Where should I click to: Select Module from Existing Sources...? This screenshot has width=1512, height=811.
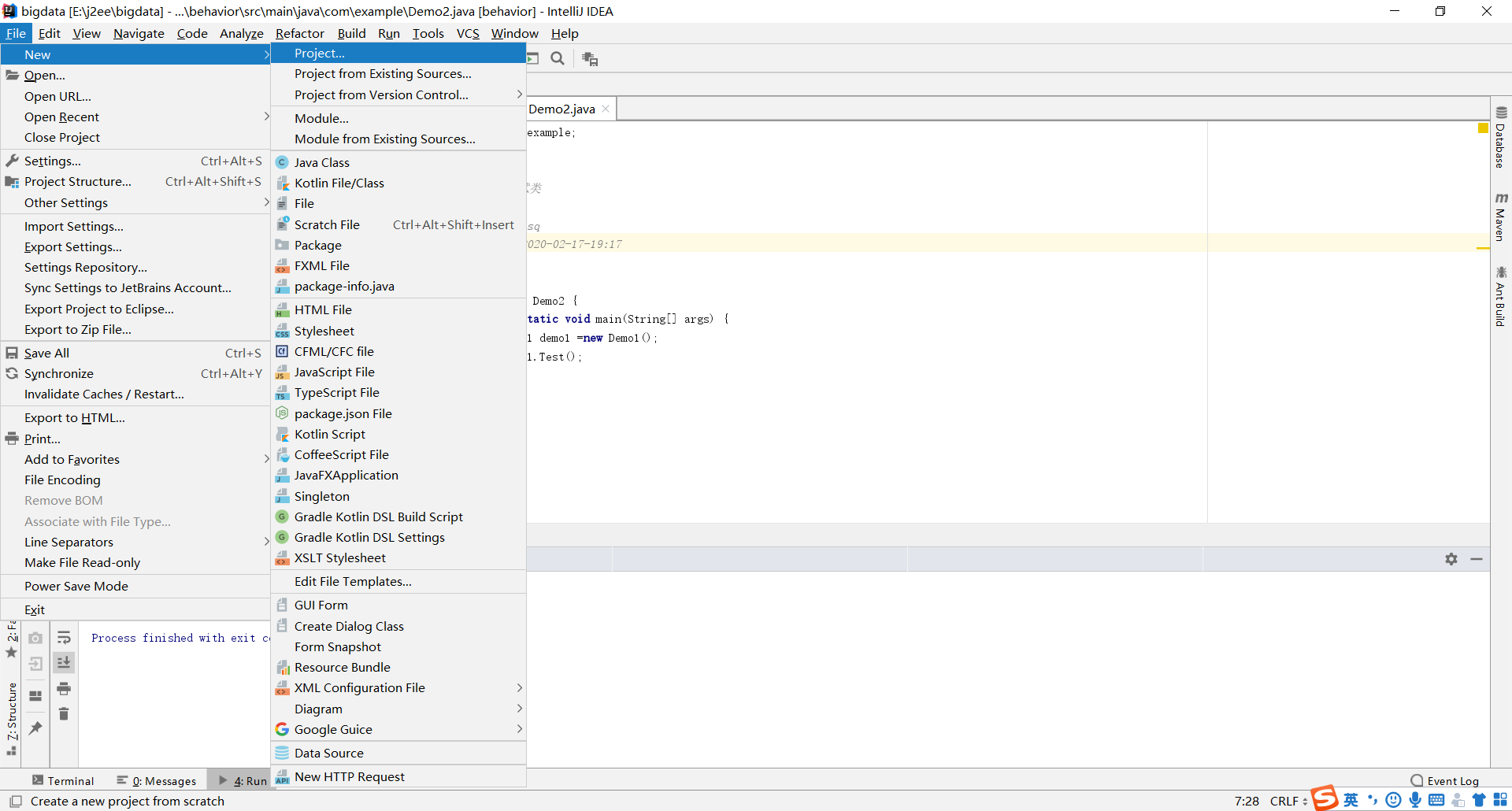(398, 139)
